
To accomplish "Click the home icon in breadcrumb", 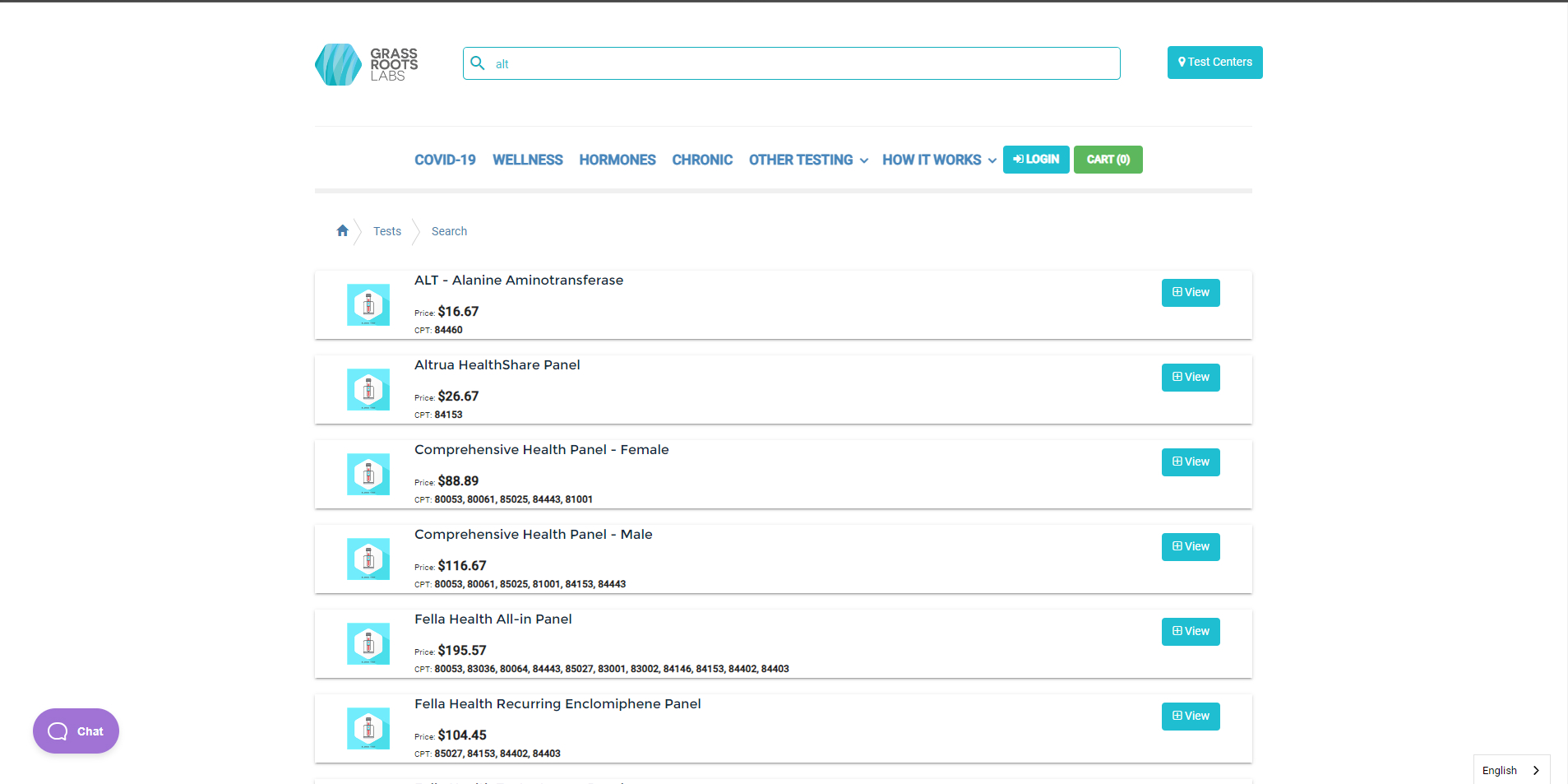I will pos(343,230).
